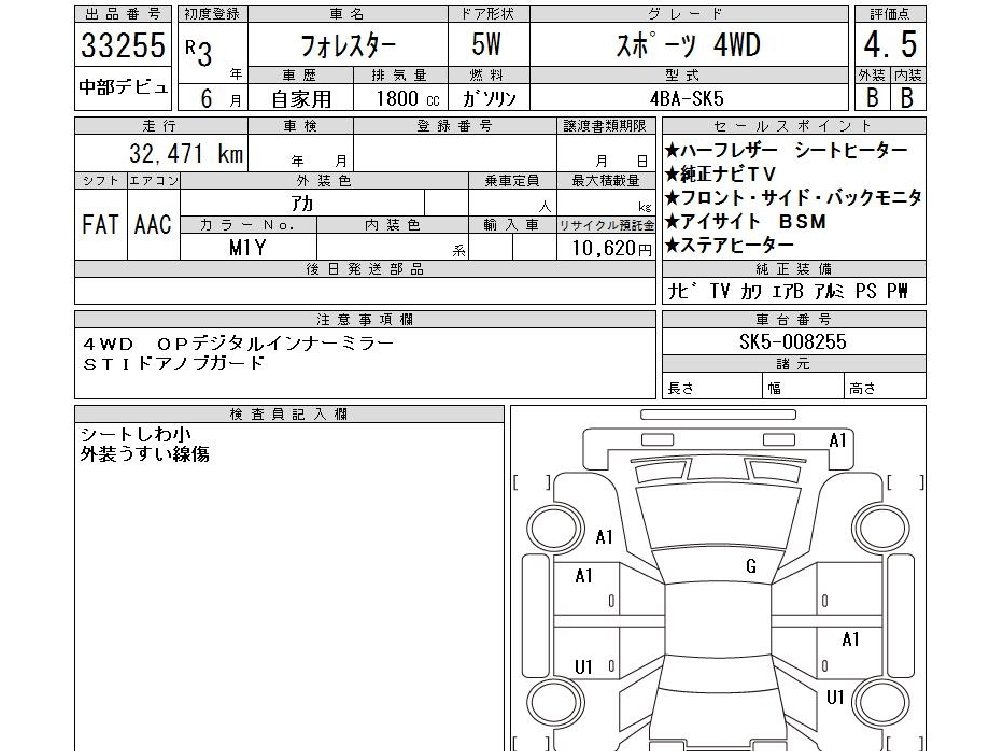Select grade text スポーツ 4WD
Screen dimensions: 1001x751
pyautogui.click(x=688, y=45)
